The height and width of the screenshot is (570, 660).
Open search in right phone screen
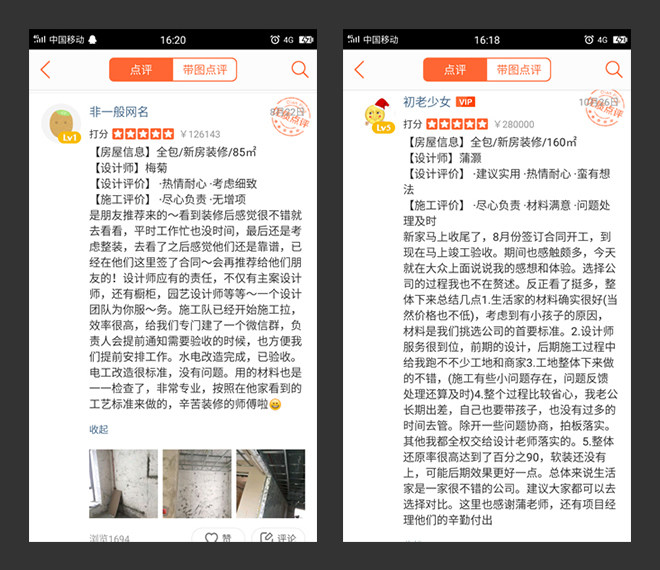coord(614,69)
